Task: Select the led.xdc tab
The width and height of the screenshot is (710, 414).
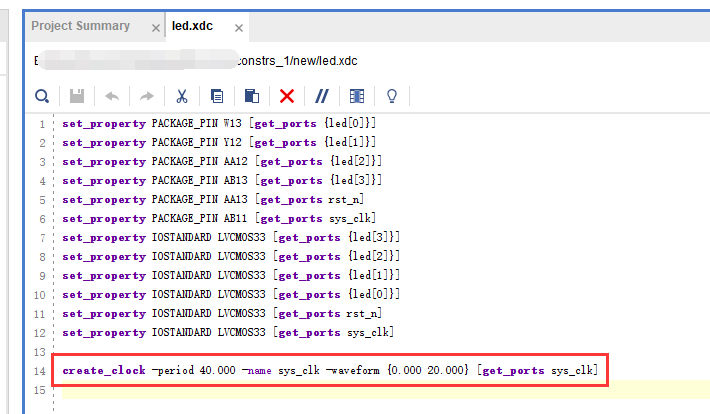Action: click(192, 26)
